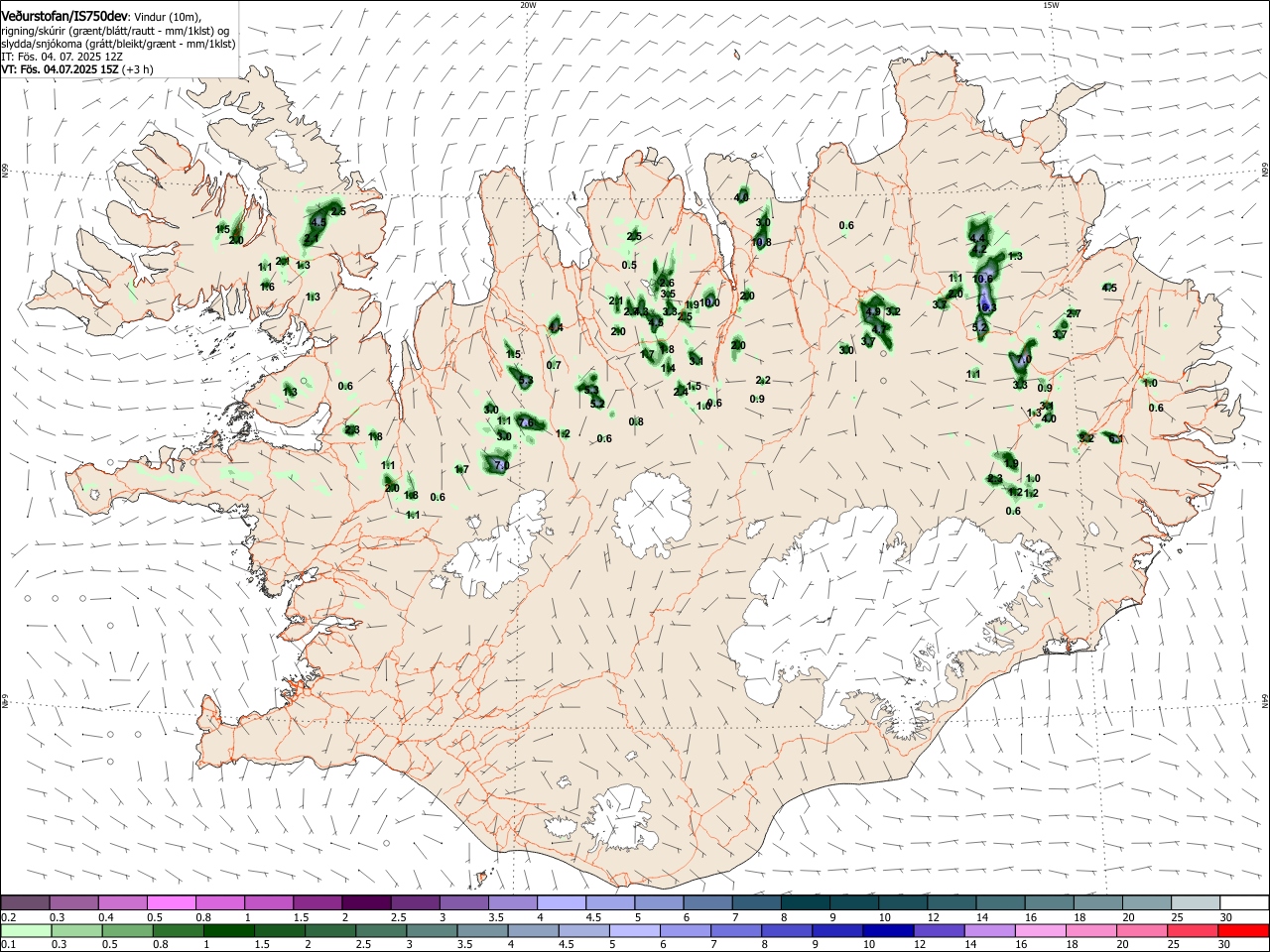Click the precipitation value 10.8 on the map

pyautogui.click(x=761, y=243)
